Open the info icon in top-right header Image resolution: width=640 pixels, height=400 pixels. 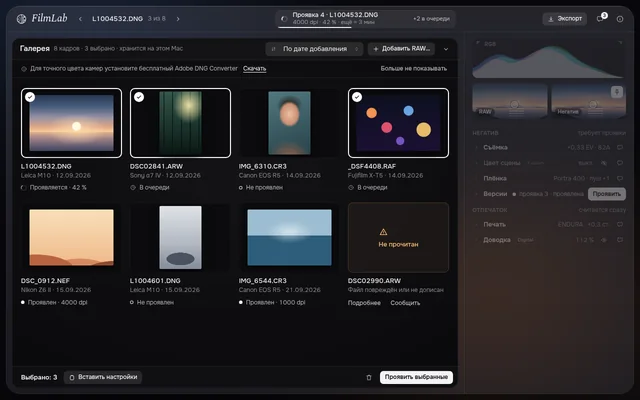(620, 19)
